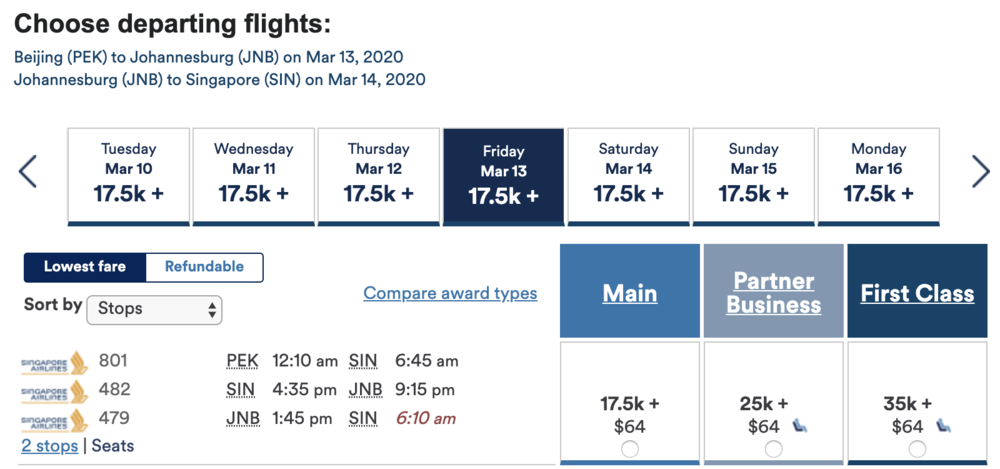The width and height of the screenshot is (1000, 469).
Task: Click the First Class column header
Action: pos(917,293)
